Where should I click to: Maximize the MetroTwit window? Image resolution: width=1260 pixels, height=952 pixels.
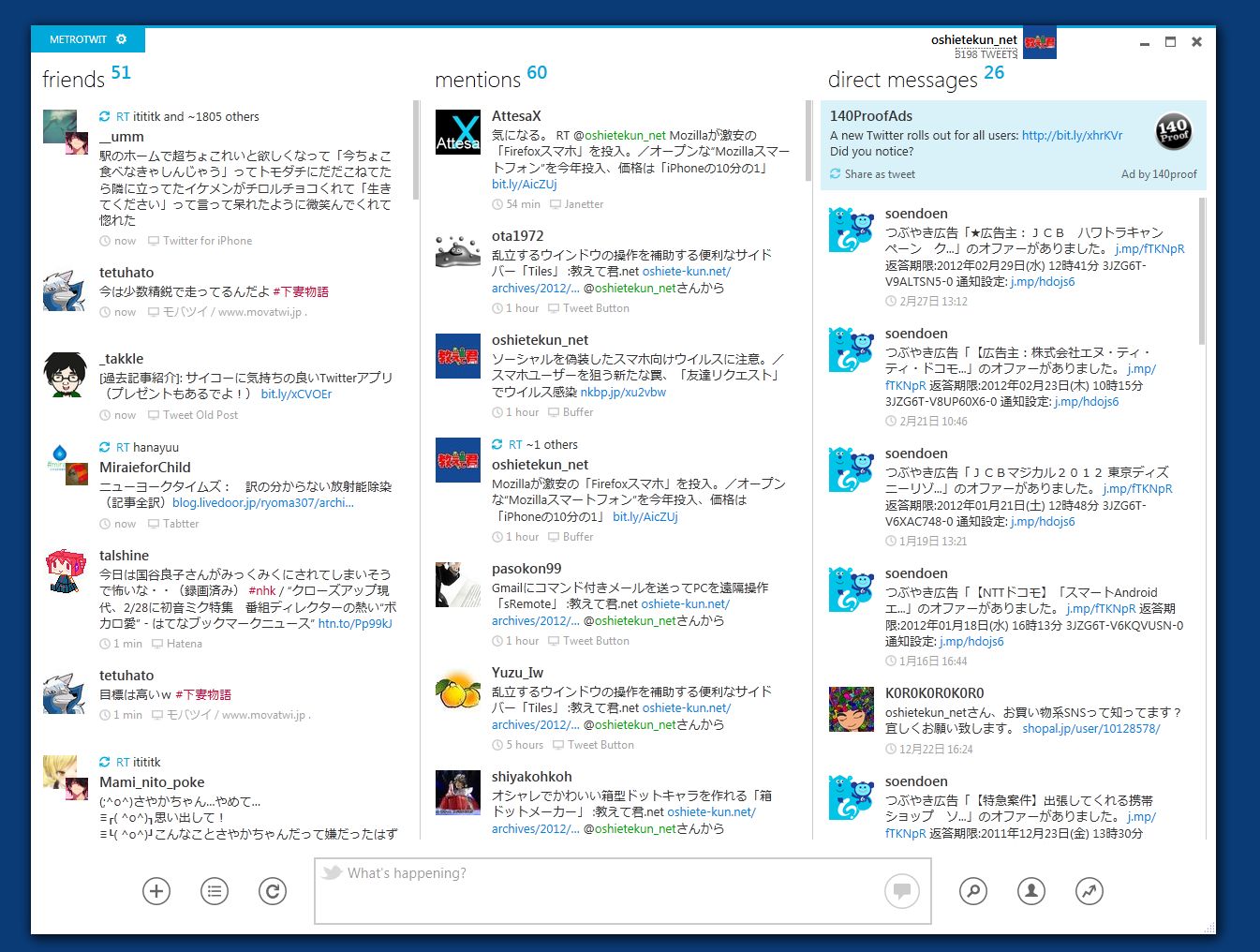click(x=1170, y=41)
